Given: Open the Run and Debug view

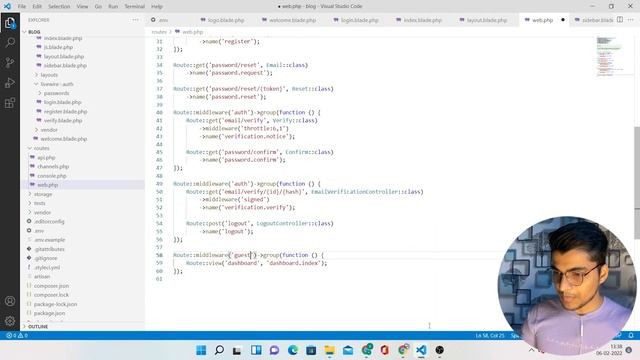Looking at the screenshot, I should click(x=10, y=82).
